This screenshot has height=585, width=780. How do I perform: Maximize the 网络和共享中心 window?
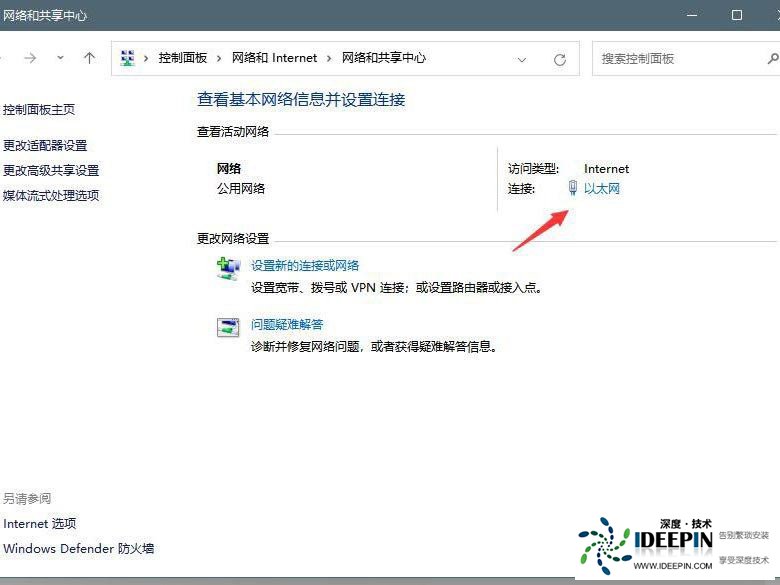737,15
